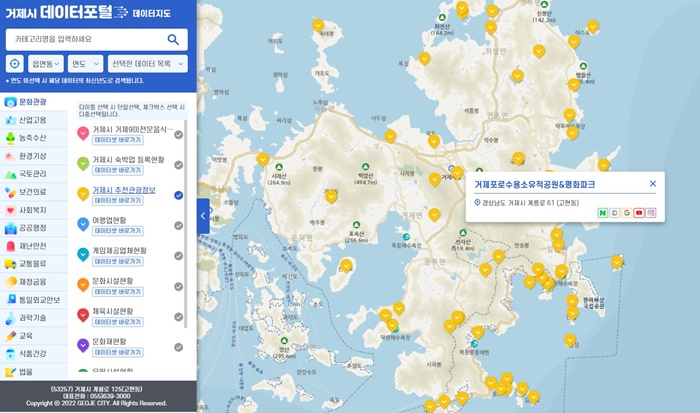Screen dimensions: 700x413
Task: Open Daum link in the popup
Action: 614,213
